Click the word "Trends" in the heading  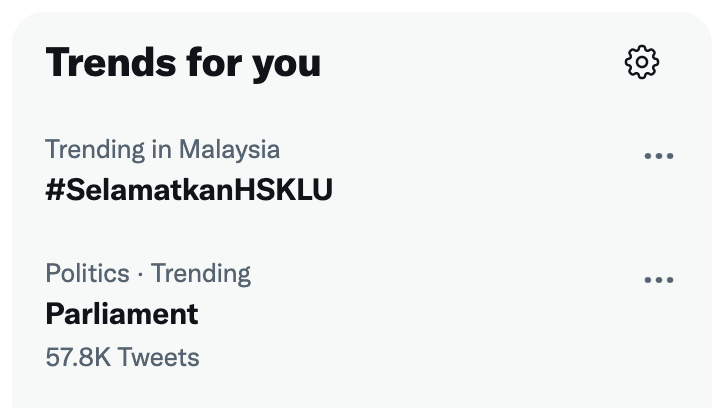point(111,62)
